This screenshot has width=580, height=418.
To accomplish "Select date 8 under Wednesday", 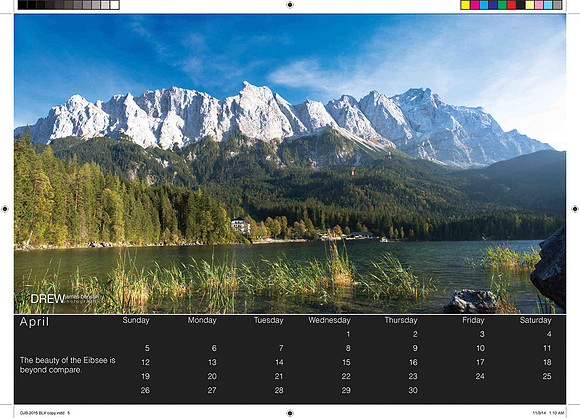I will (x=348, y=348).
